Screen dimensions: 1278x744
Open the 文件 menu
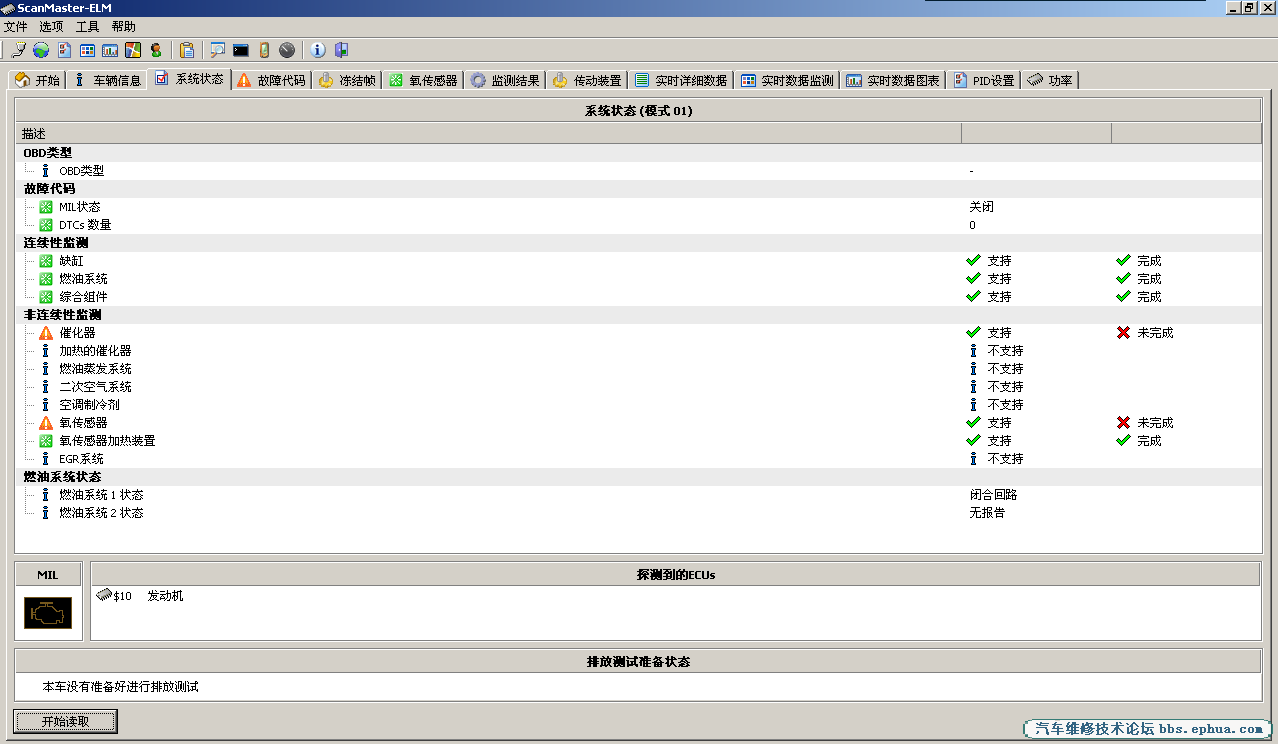[x=16, y=27]
